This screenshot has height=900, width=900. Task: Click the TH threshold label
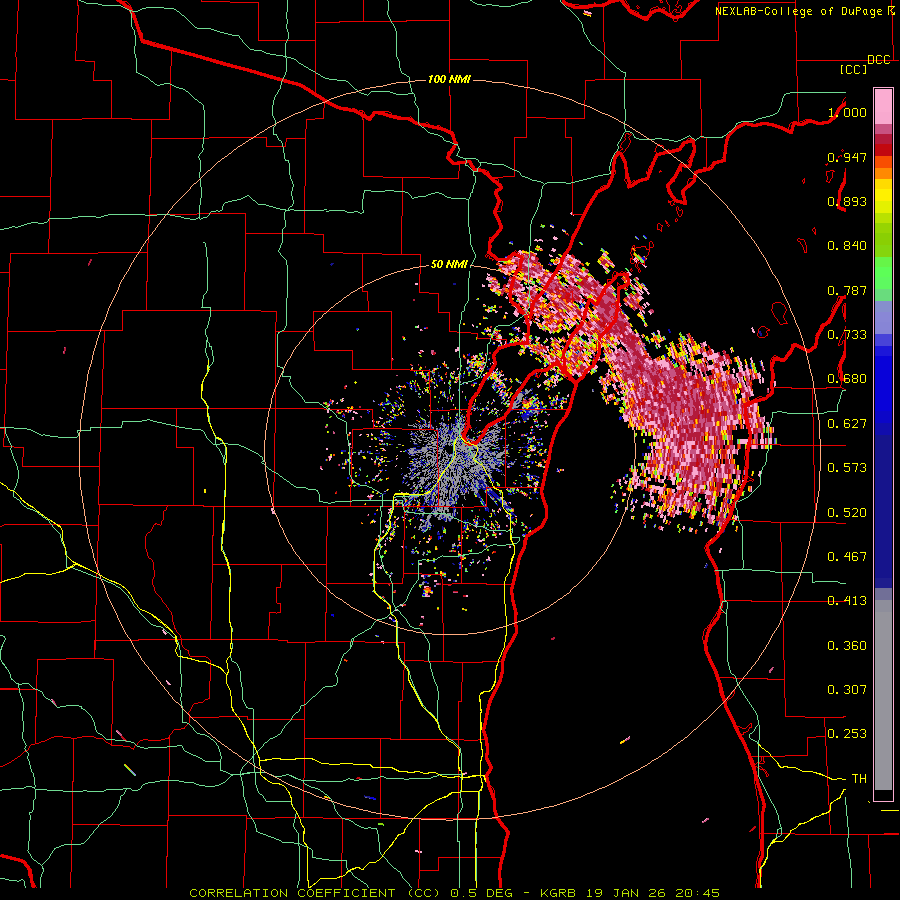(859, 779)
